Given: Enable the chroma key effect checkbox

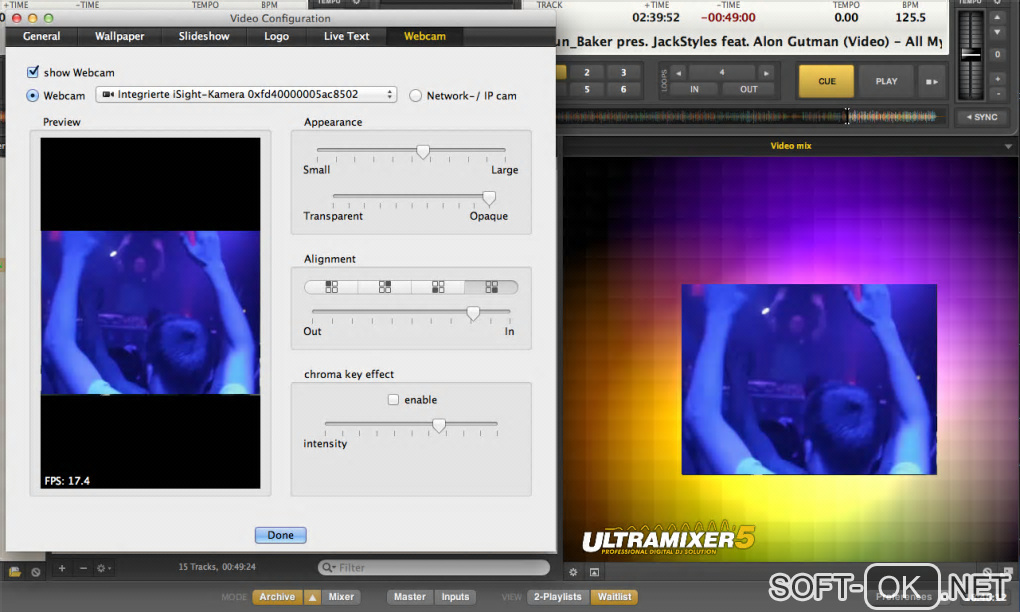Looking at the screenshot, I should (x=393, y=399).
